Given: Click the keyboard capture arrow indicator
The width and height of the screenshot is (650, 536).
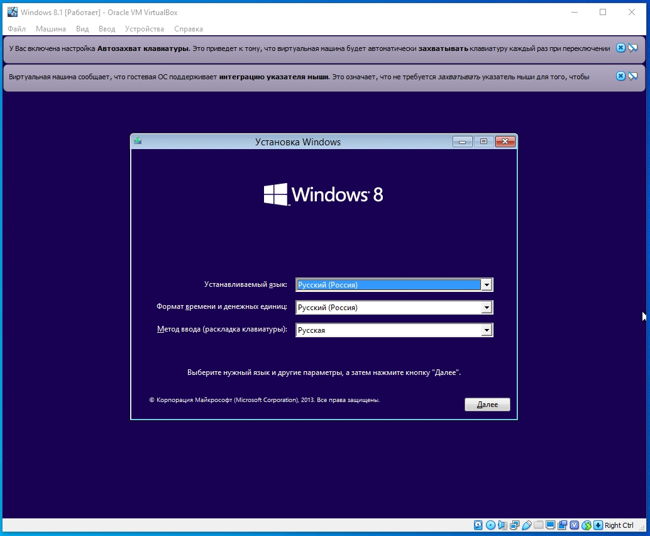Looking at the screenshot, I should click(x=598, y=525).
